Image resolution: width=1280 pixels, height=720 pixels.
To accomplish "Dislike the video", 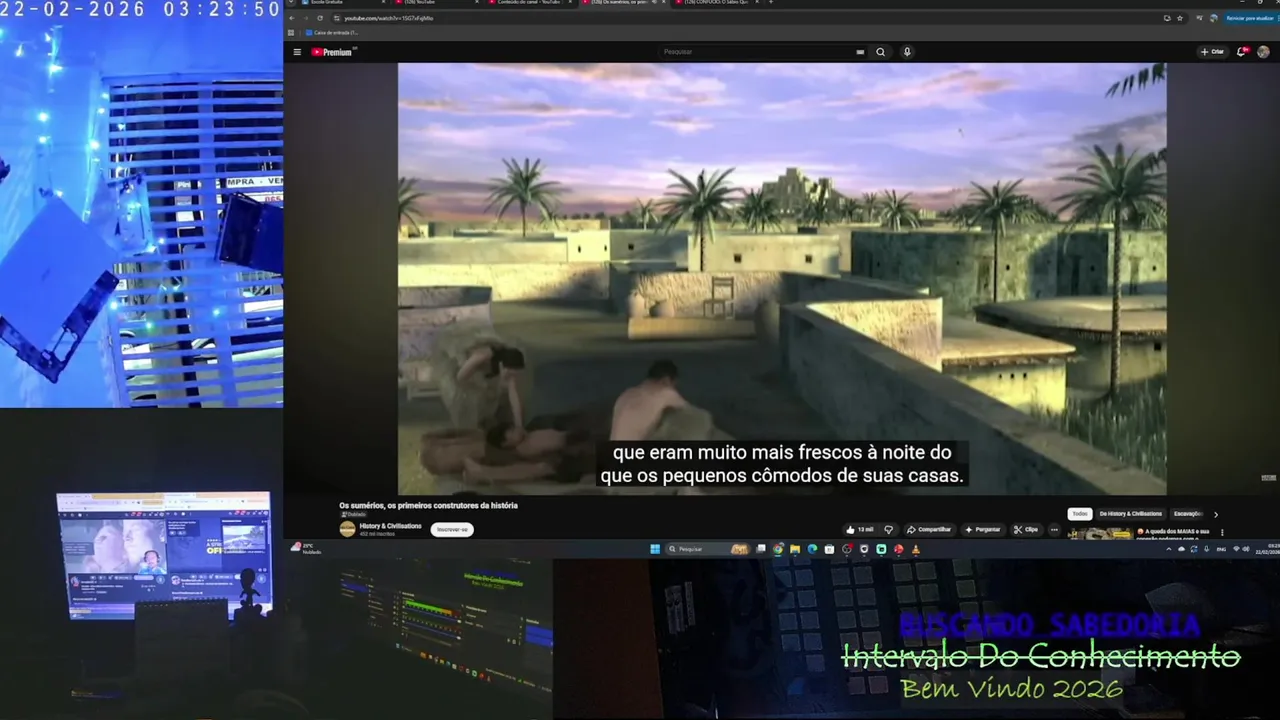I will pyautogui.click(x=888, y=530).
